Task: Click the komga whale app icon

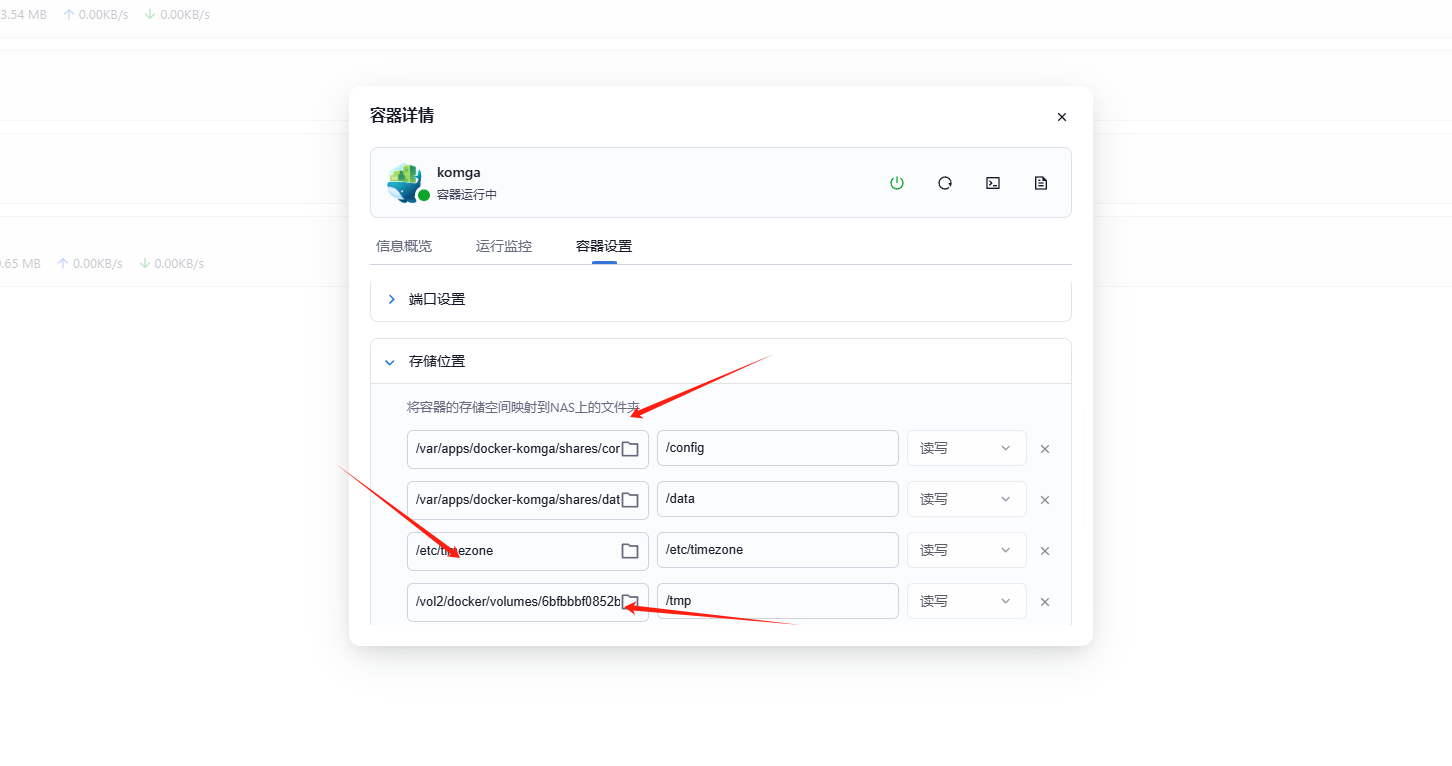Action: tap(405, 183)
